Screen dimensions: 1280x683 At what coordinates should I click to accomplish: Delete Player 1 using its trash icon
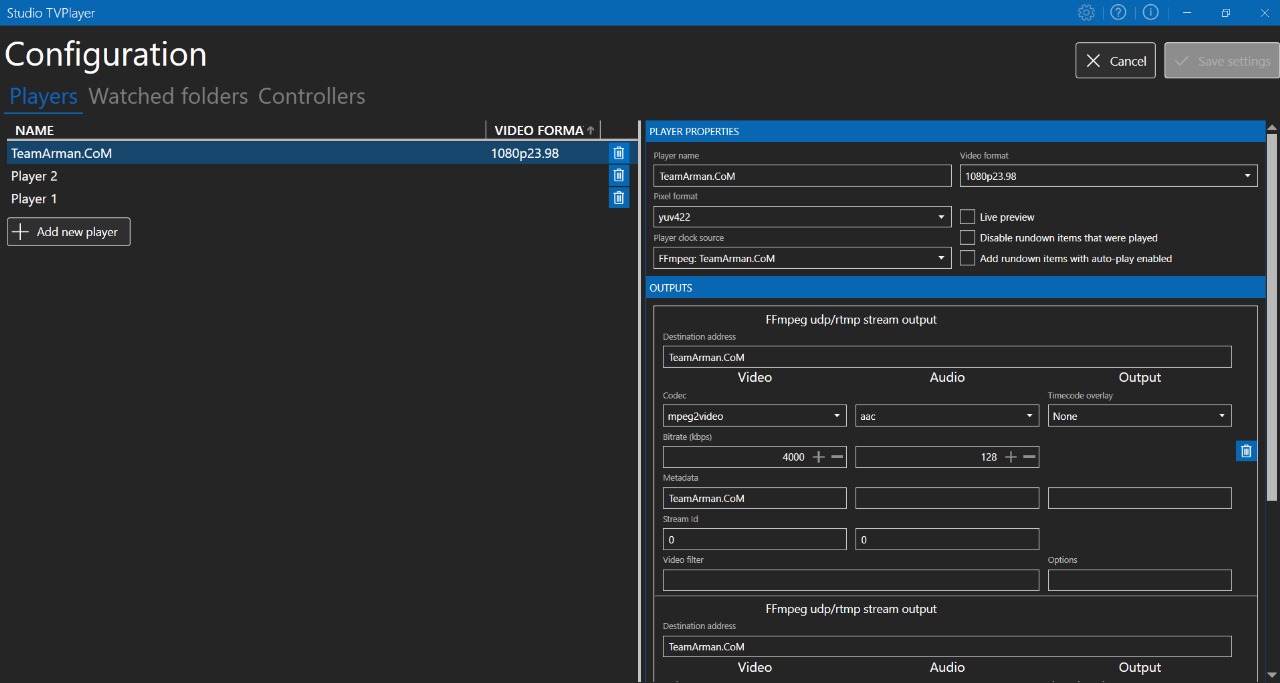(619, 198)
